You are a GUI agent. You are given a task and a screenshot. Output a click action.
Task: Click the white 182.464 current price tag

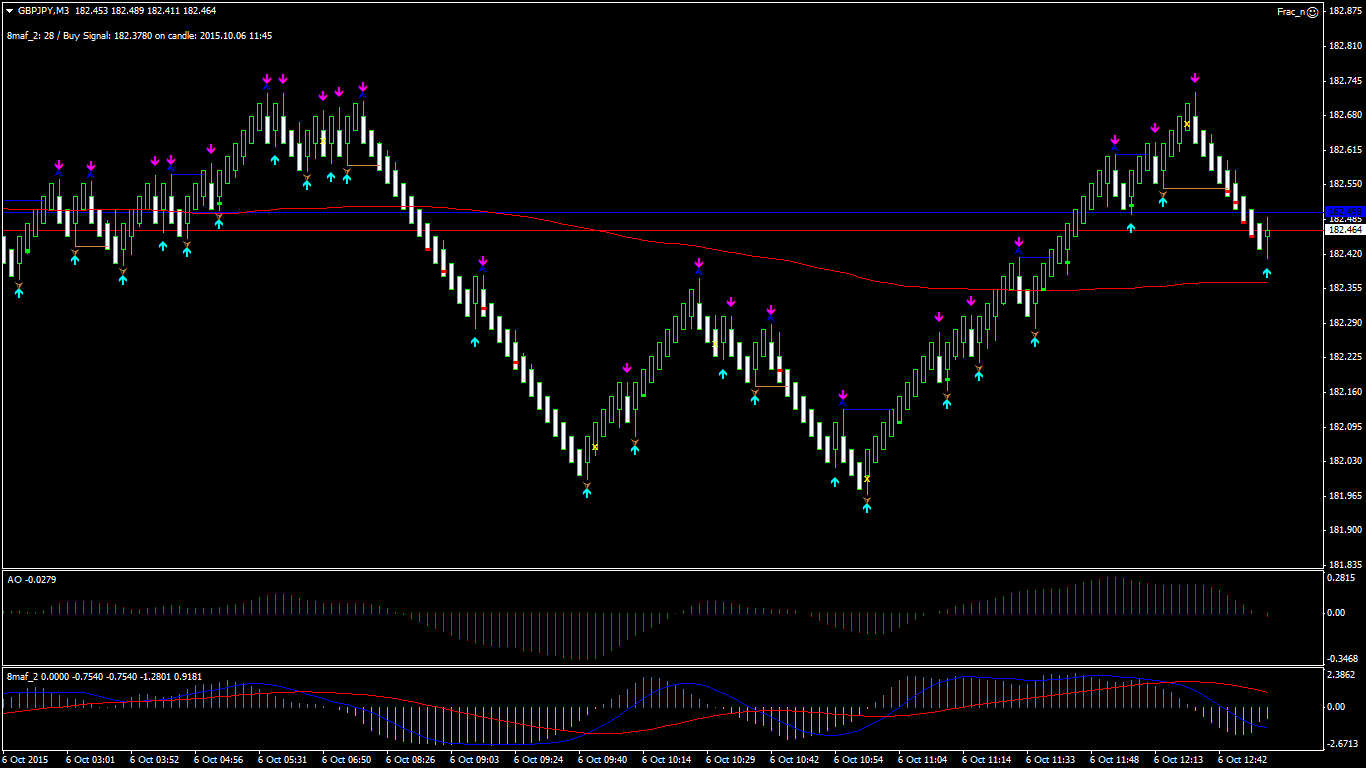1345,230
